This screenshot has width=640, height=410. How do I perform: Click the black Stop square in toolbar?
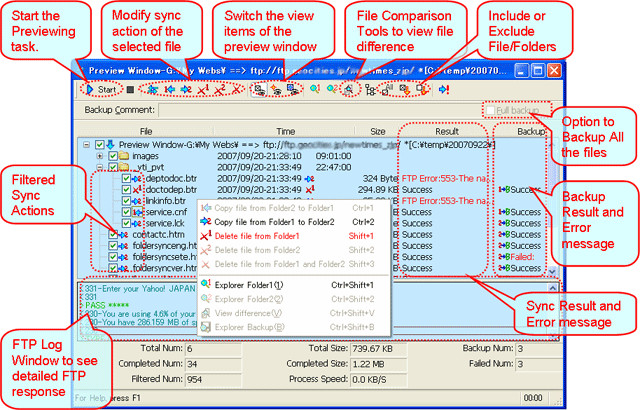[x=130, y=89]
